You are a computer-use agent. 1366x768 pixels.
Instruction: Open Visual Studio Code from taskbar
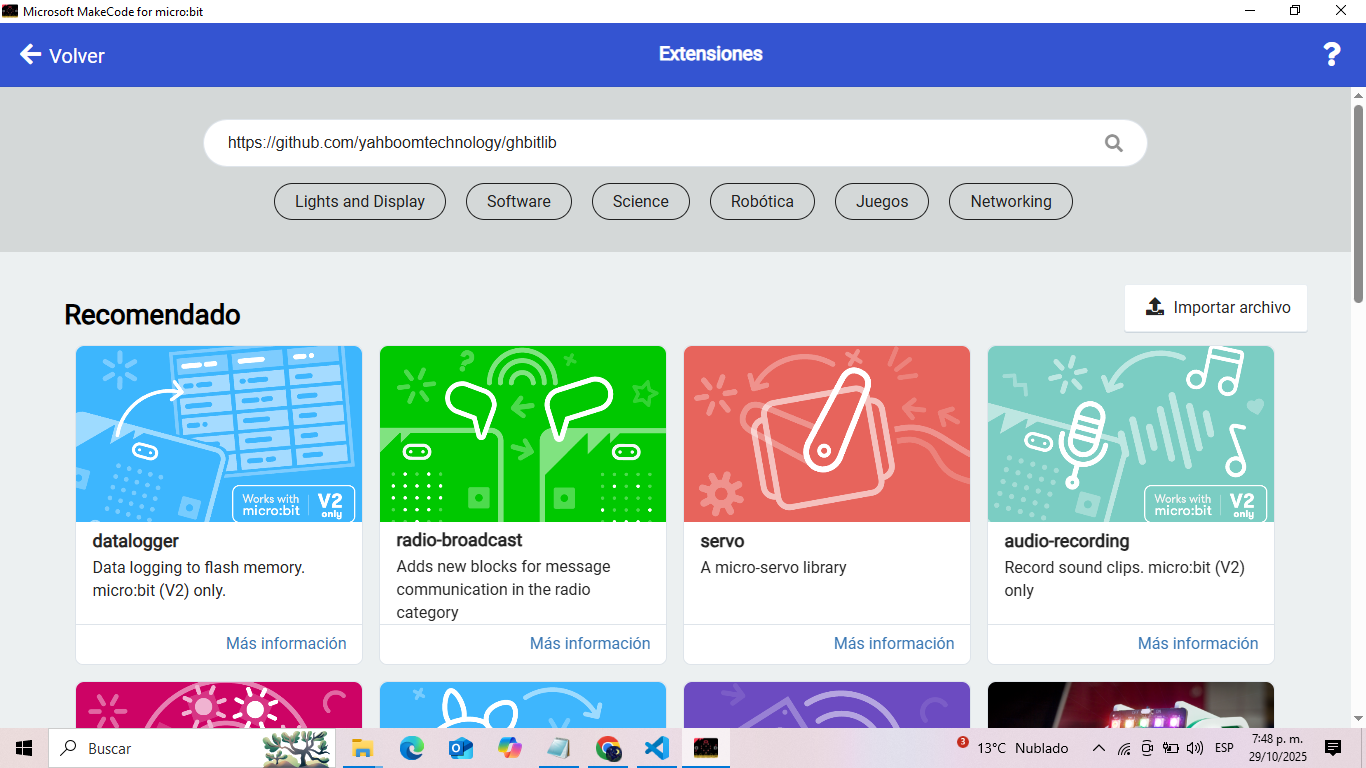pyautogui.click(x=657, y=748)
